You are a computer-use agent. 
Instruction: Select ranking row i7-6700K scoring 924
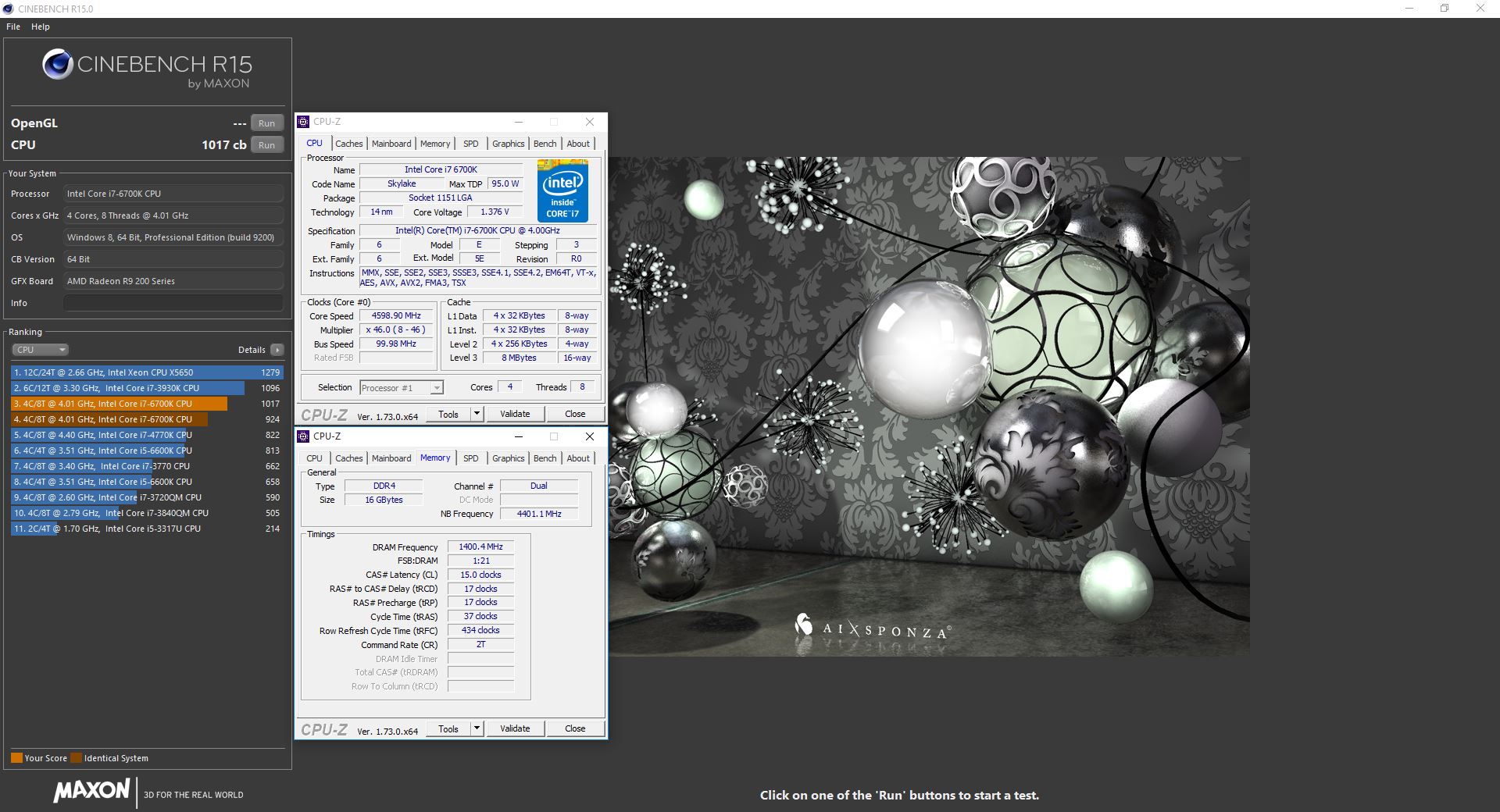(147, 419)
